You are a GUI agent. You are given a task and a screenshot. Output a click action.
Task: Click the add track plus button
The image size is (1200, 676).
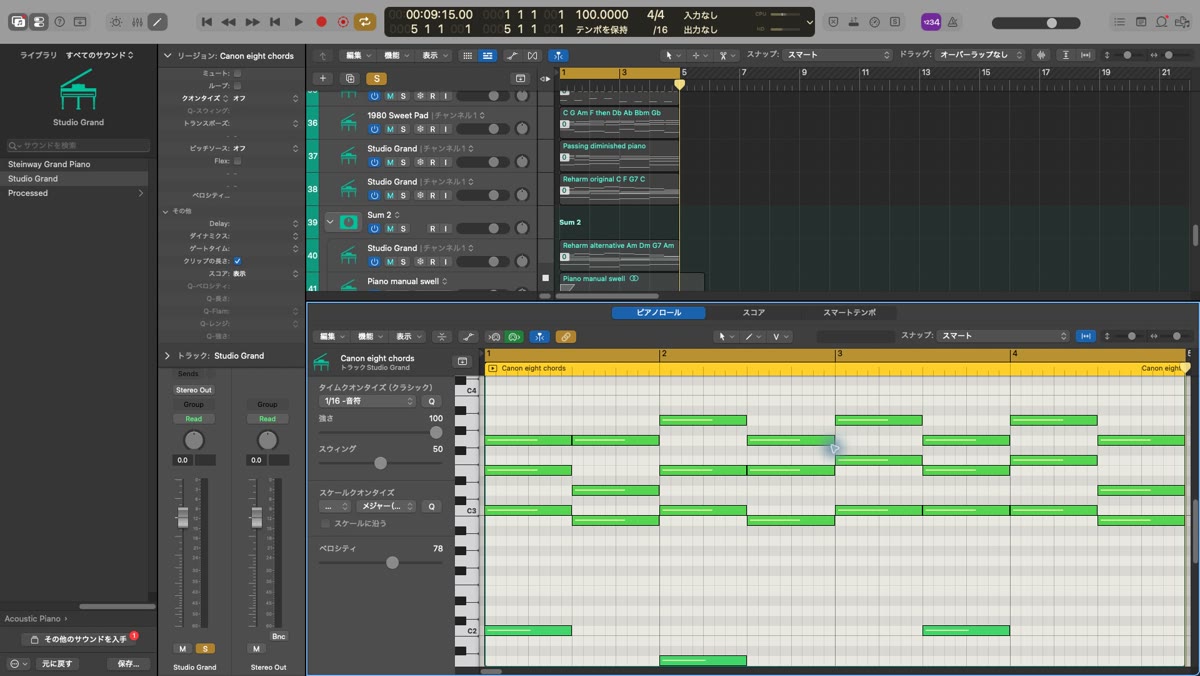pos(322,78)
